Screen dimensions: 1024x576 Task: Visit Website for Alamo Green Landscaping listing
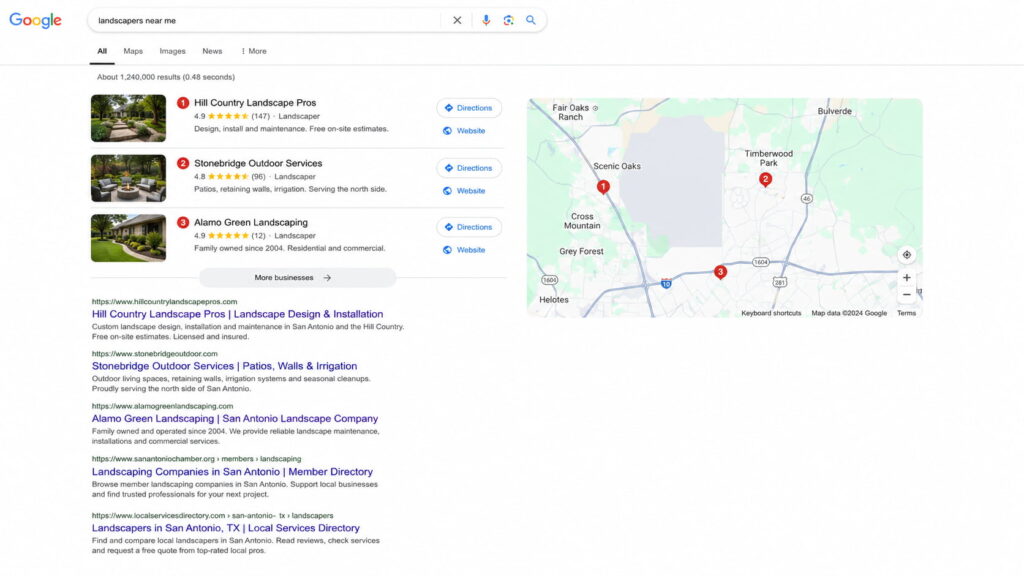coord(464,250)
